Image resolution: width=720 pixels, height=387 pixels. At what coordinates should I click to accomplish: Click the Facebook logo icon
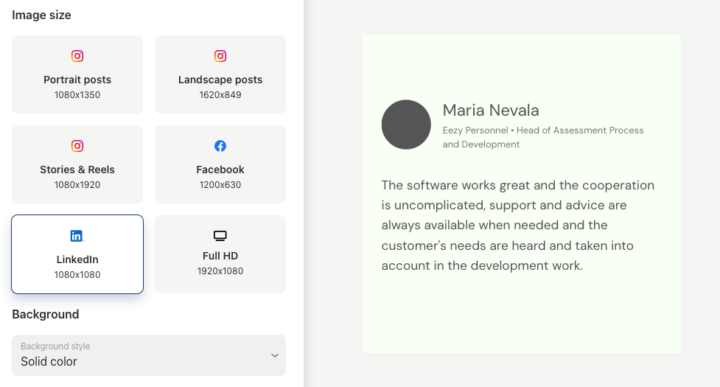point(220,146)
